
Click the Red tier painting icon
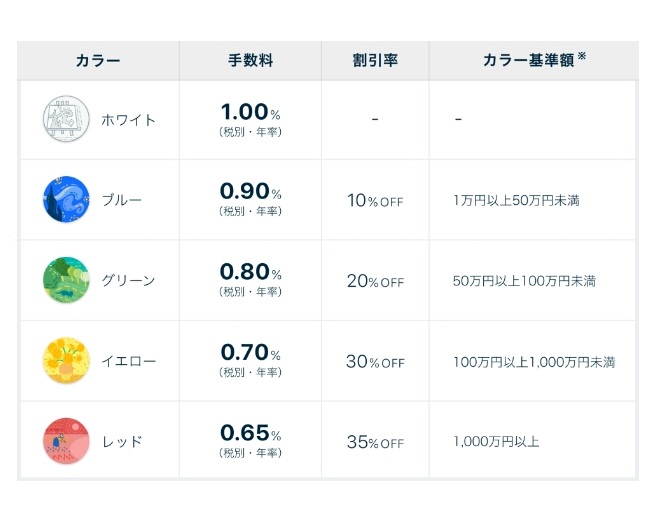click(66, 441)
